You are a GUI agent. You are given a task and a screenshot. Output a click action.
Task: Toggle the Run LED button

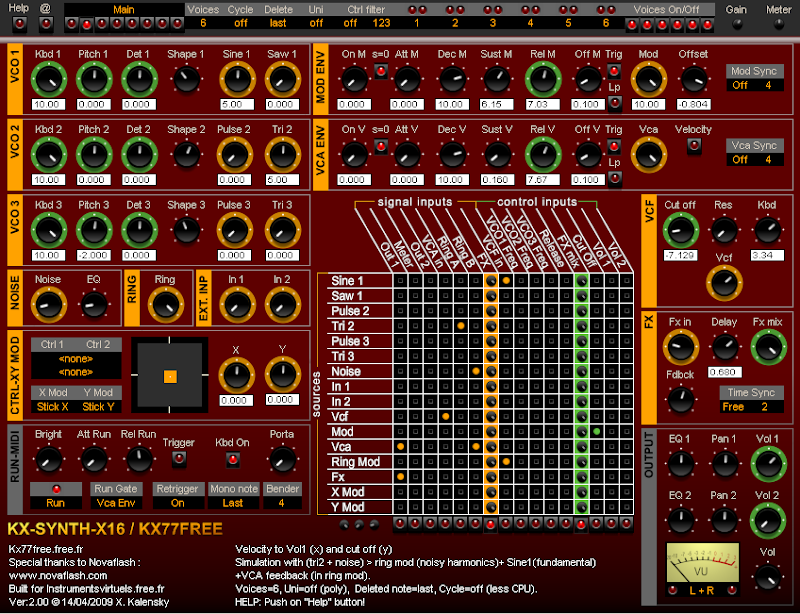pyautogui.click(x=56, y=489)
